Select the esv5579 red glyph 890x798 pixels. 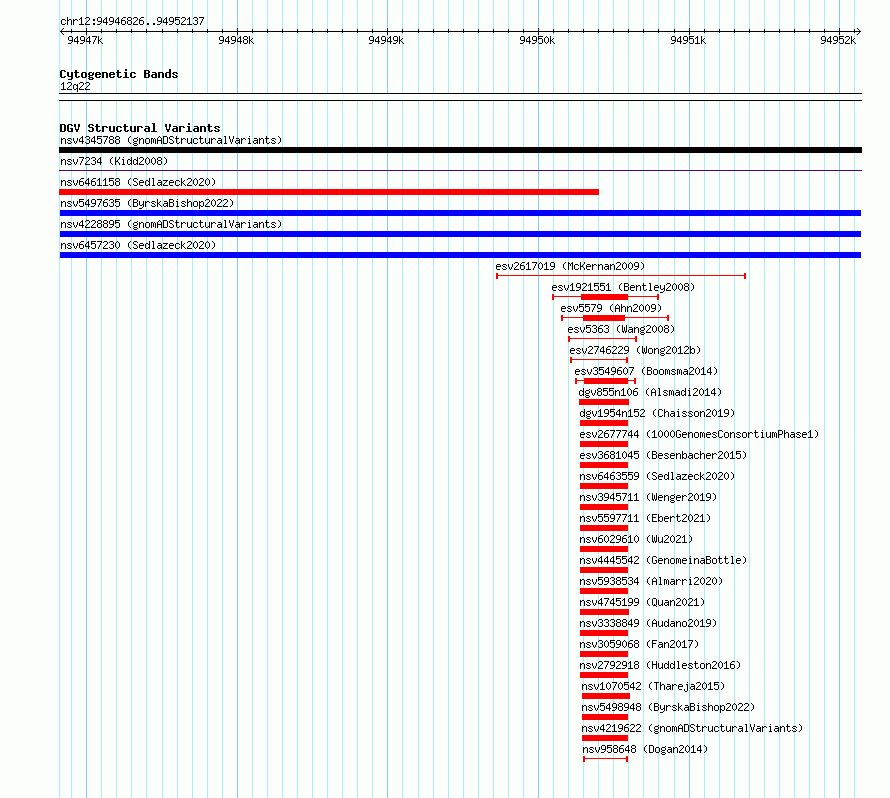point(615,318)
